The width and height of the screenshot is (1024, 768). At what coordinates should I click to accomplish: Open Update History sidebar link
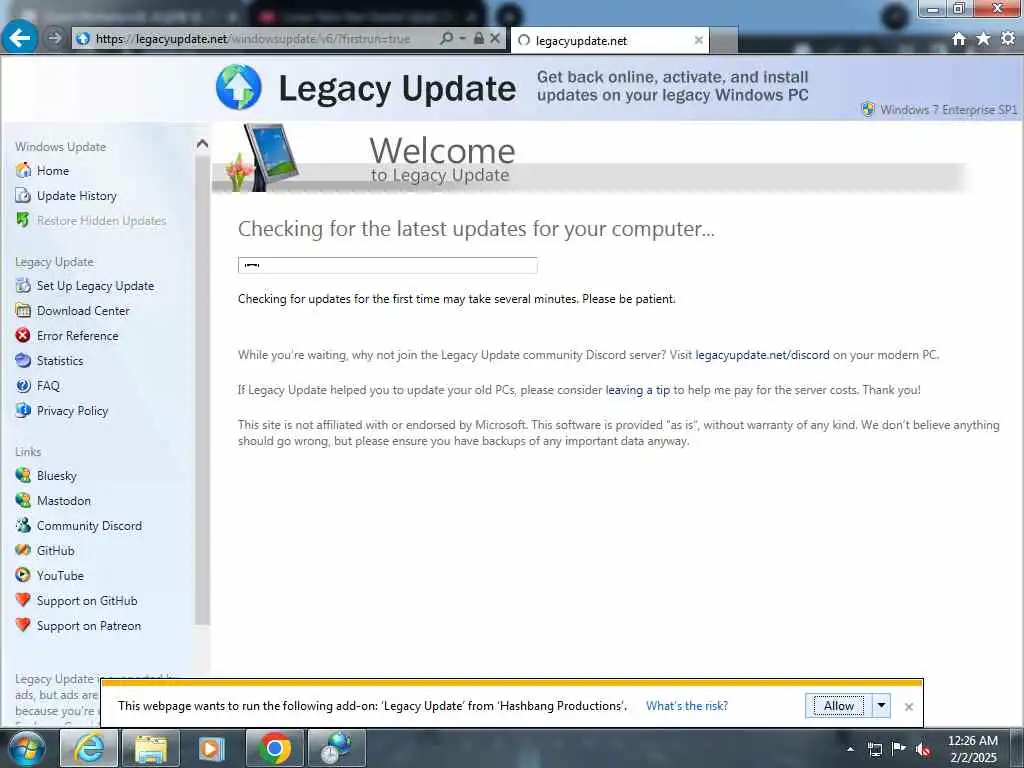[x=76, y=196]
